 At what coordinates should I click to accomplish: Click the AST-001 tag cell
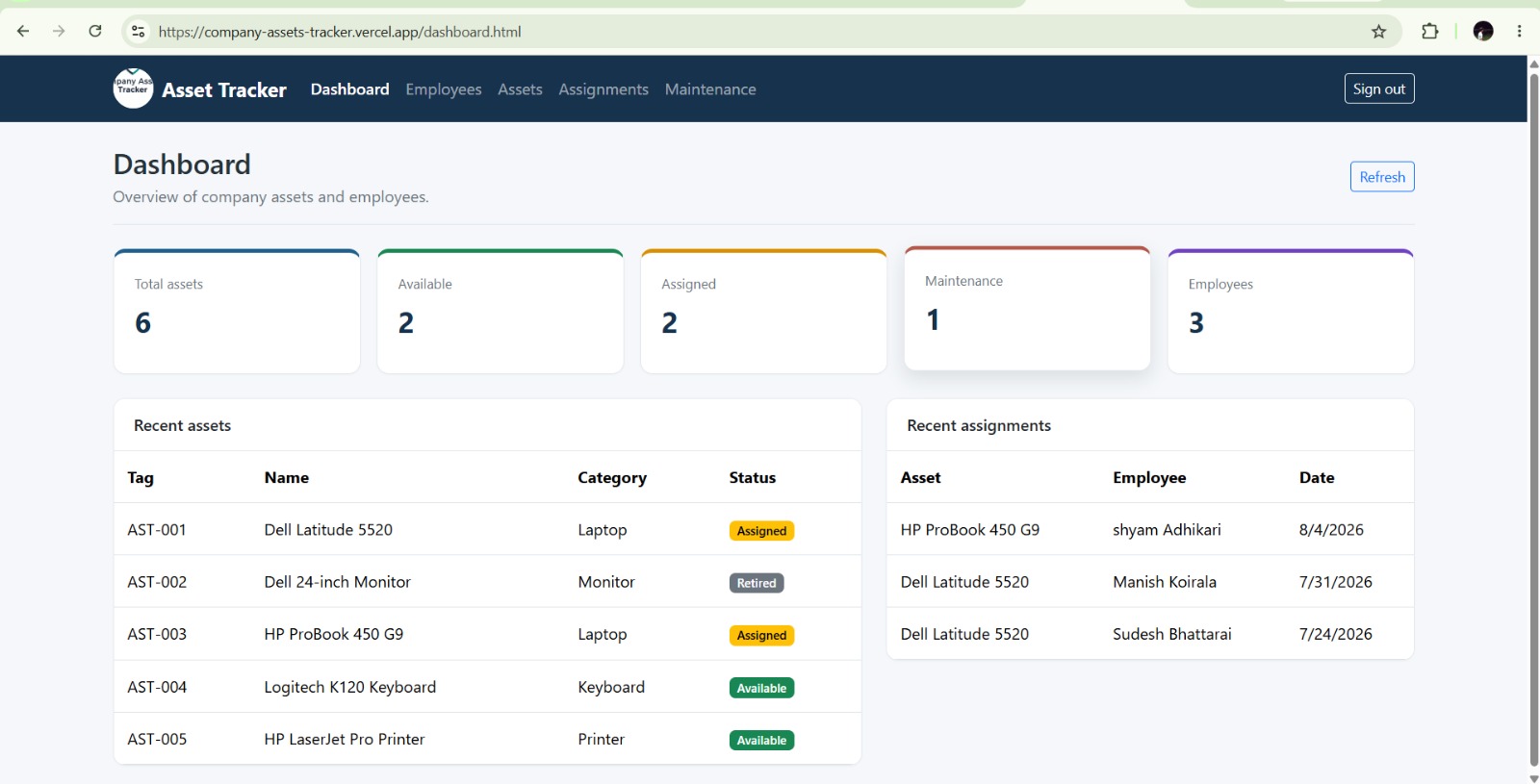tap(157, 530)
